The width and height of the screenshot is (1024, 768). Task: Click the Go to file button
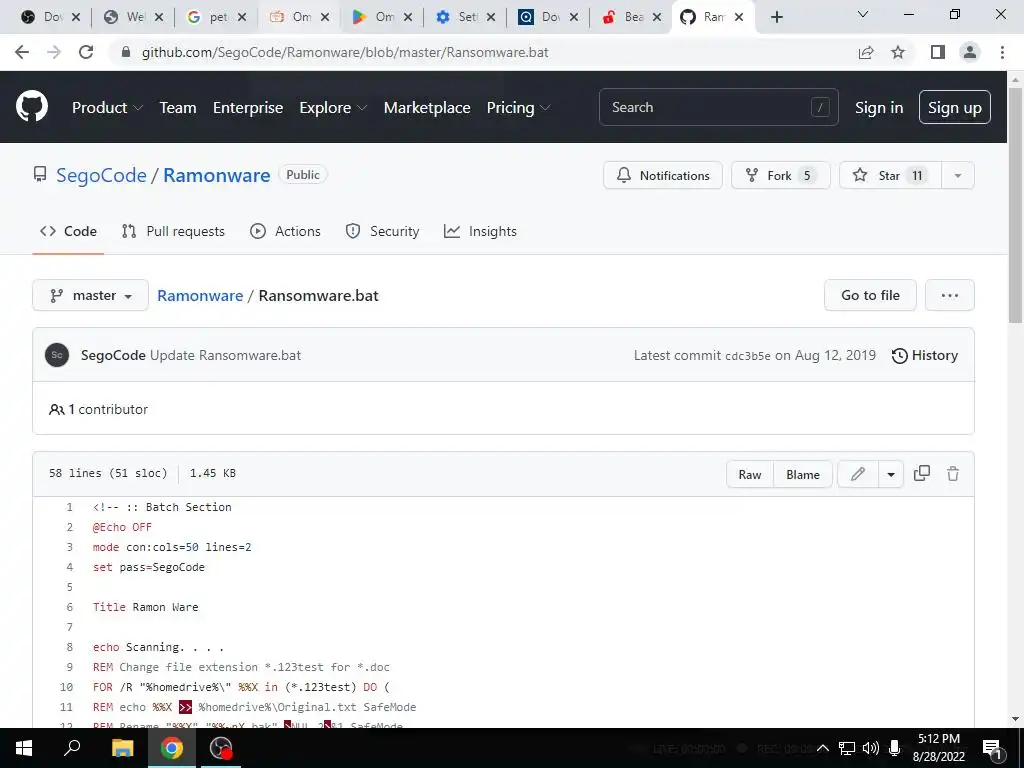click(870, 295)
